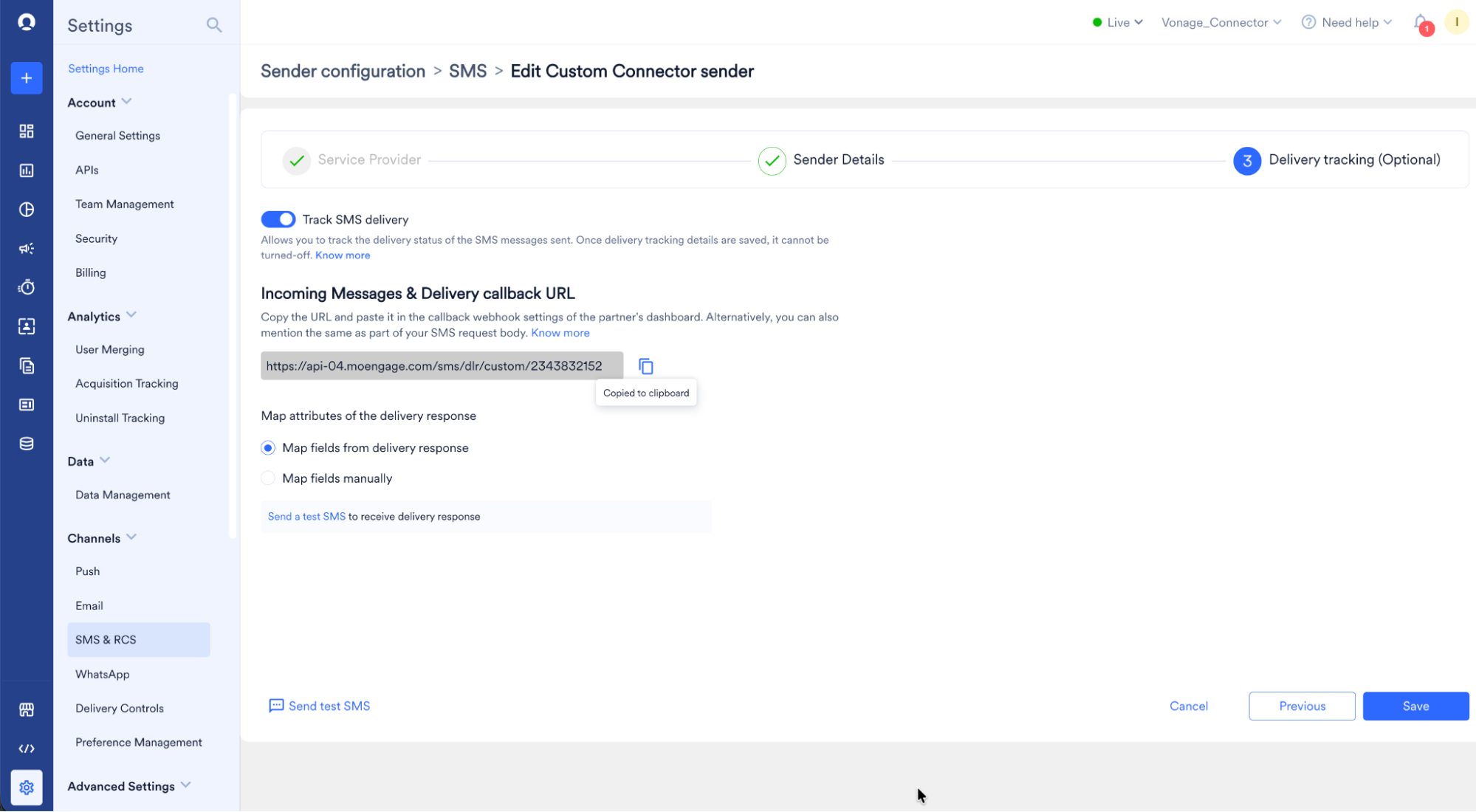Open the stopwatch flows icon
Screen dimensions: 1476x812
[x=27, y=287]
